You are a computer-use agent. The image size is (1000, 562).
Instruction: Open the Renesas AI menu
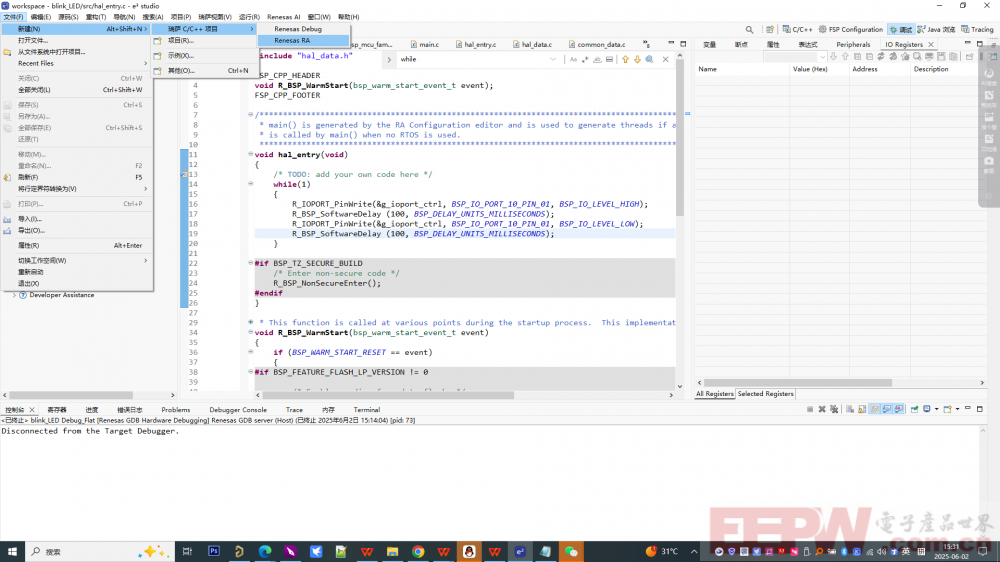(x=283, y=17)
